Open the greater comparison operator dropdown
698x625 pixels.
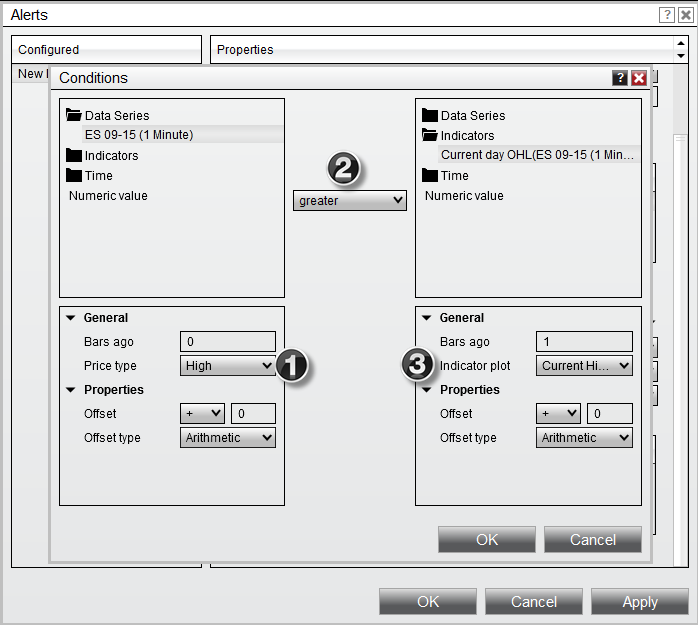(x=350, y=201)
